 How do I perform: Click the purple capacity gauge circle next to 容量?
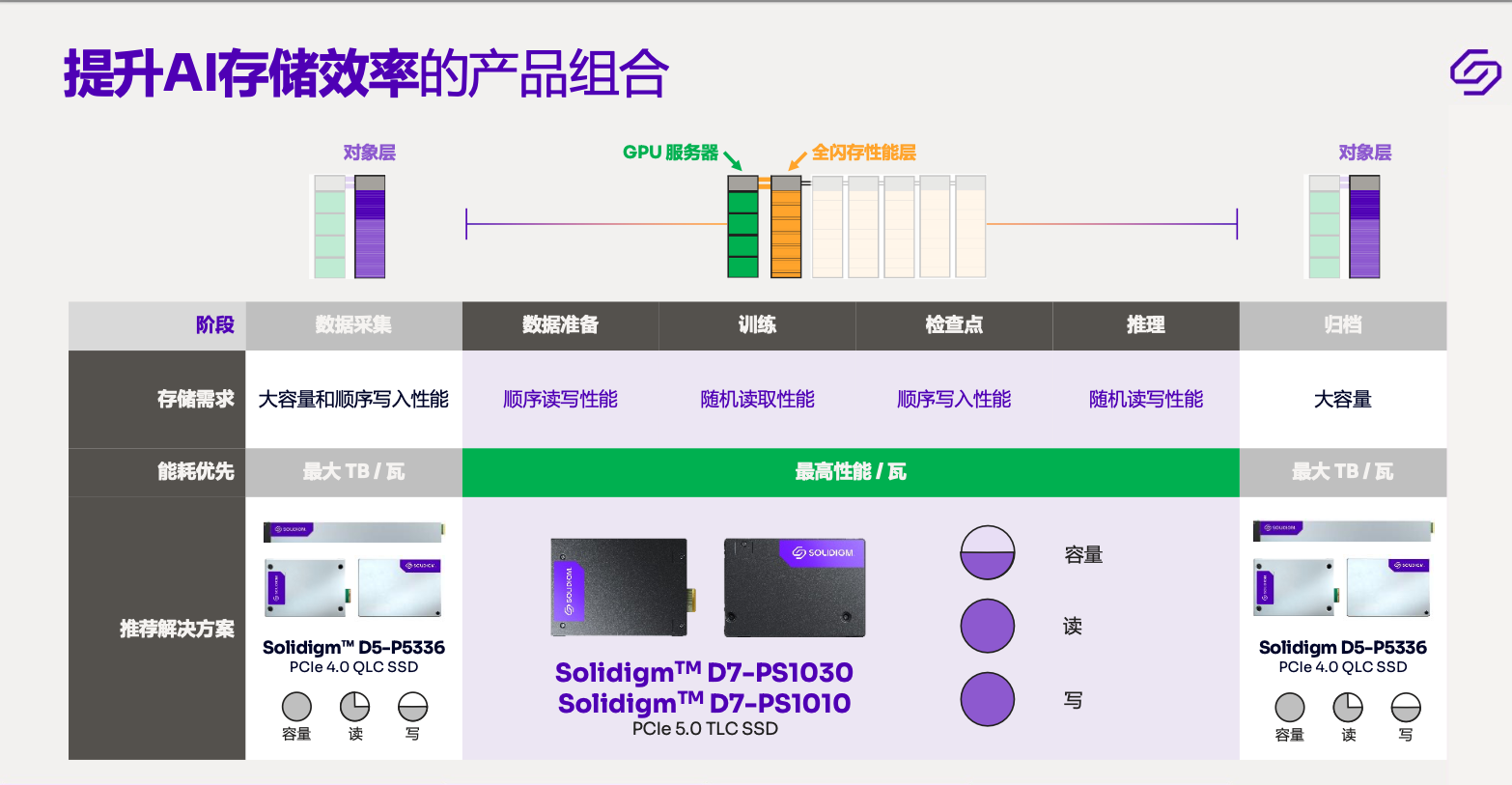987,551
